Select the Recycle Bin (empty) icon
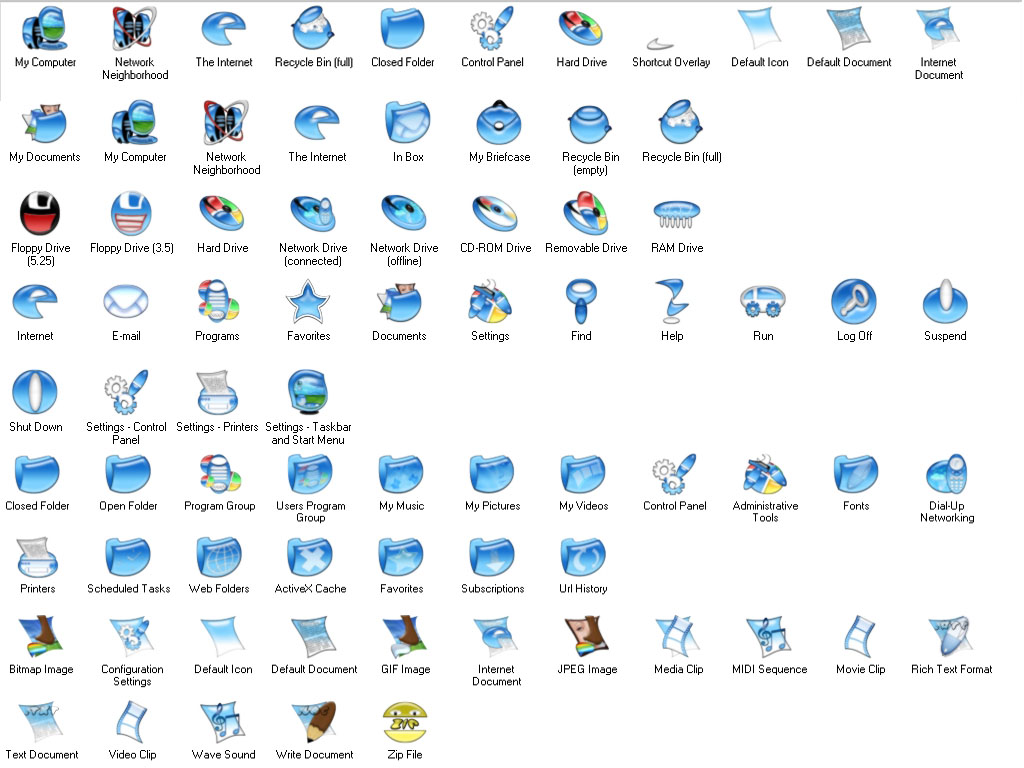This screenshot has width=1024, height=768. pyautogui.click(x=590, y=125)
